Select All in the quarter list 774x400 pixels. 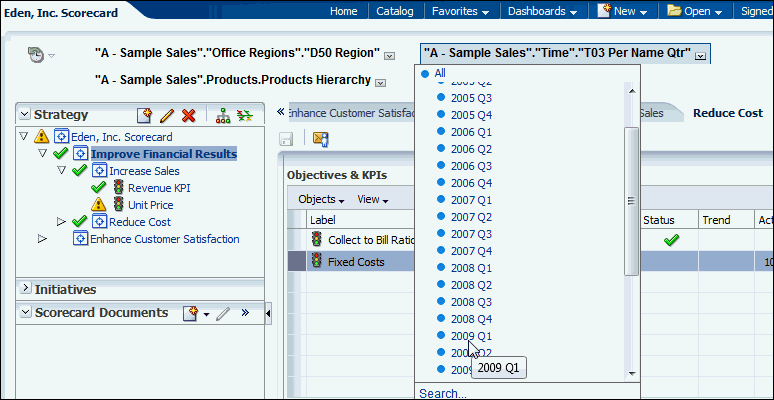pyautogui.click(x=440, y=74)
